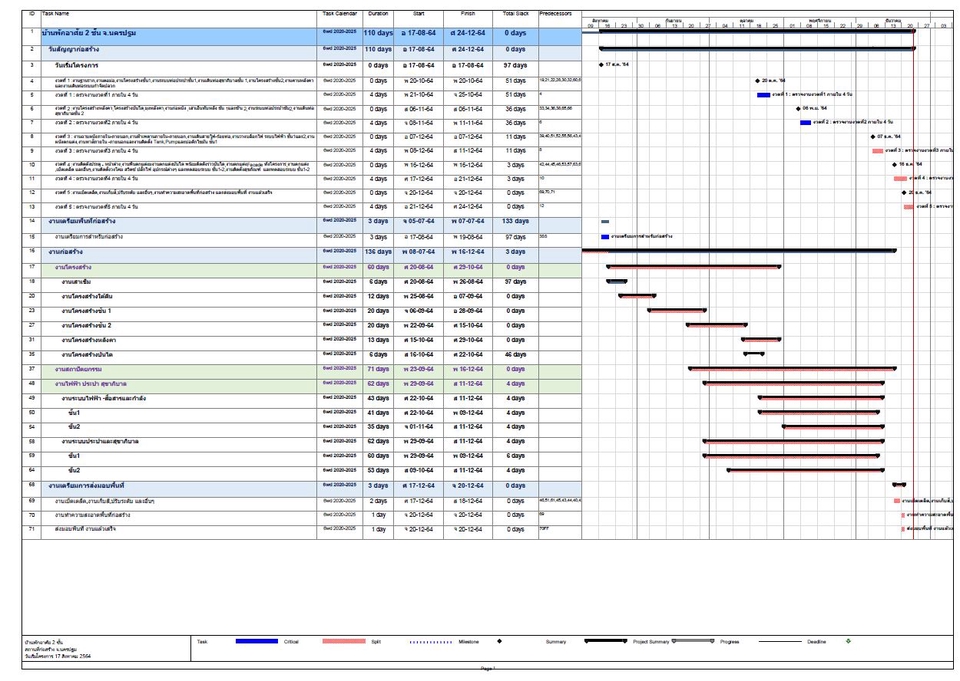Image resolution: width=960 pixels, height=681 pixels.
Task: Click task name 'งานโครงสร้าง' in row 17
Action: tap(73, 268)
